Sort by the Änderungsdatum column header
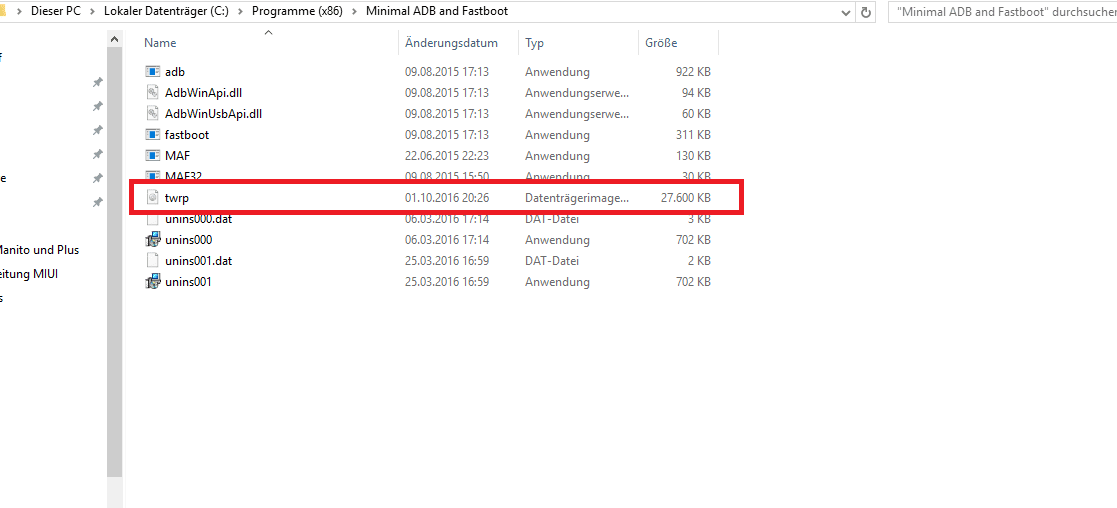Viewport: 1117px width, 508px height. tap(451, 43)
